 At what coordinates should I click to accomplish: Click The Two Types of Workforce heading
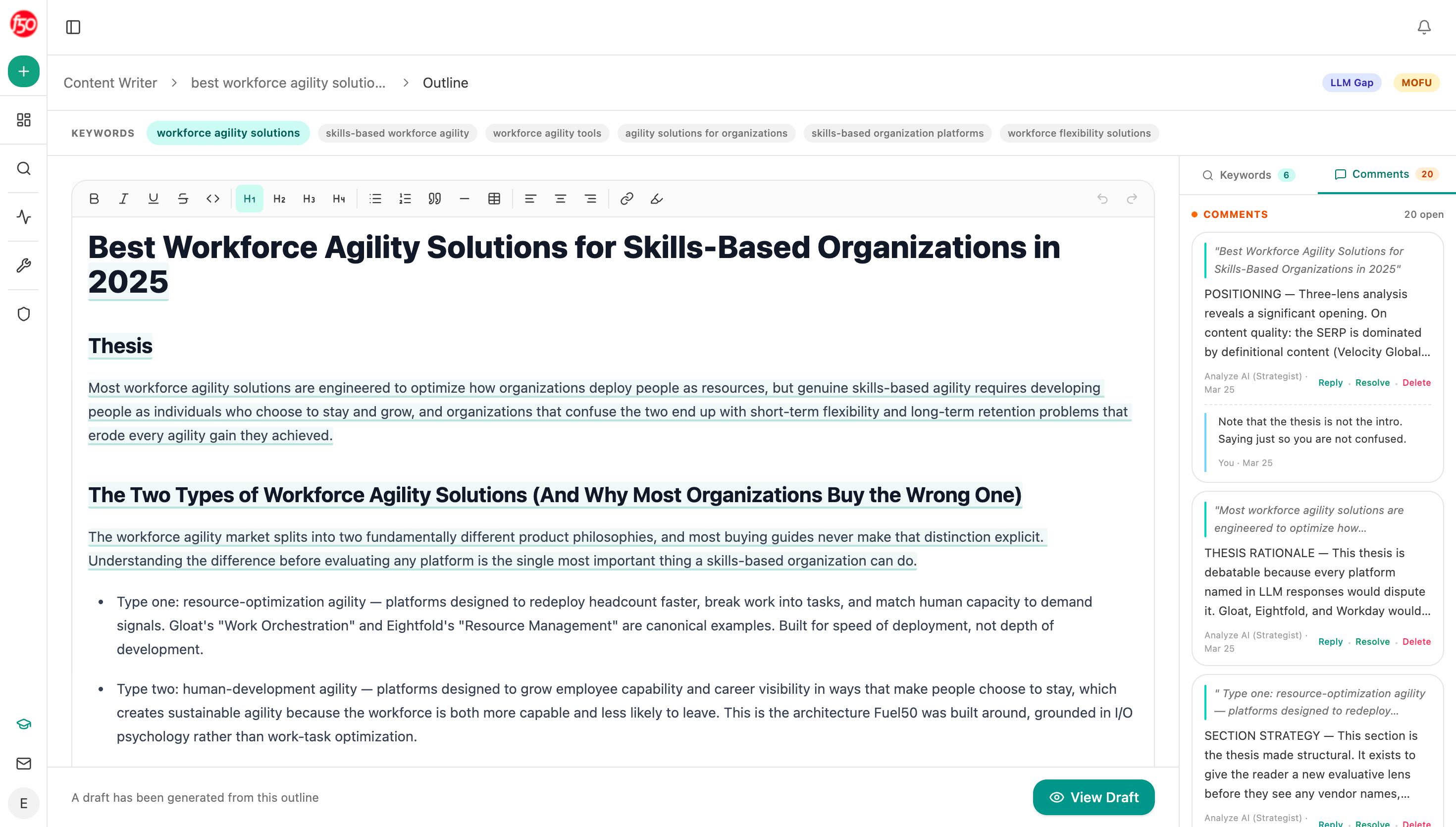[555, 495]
